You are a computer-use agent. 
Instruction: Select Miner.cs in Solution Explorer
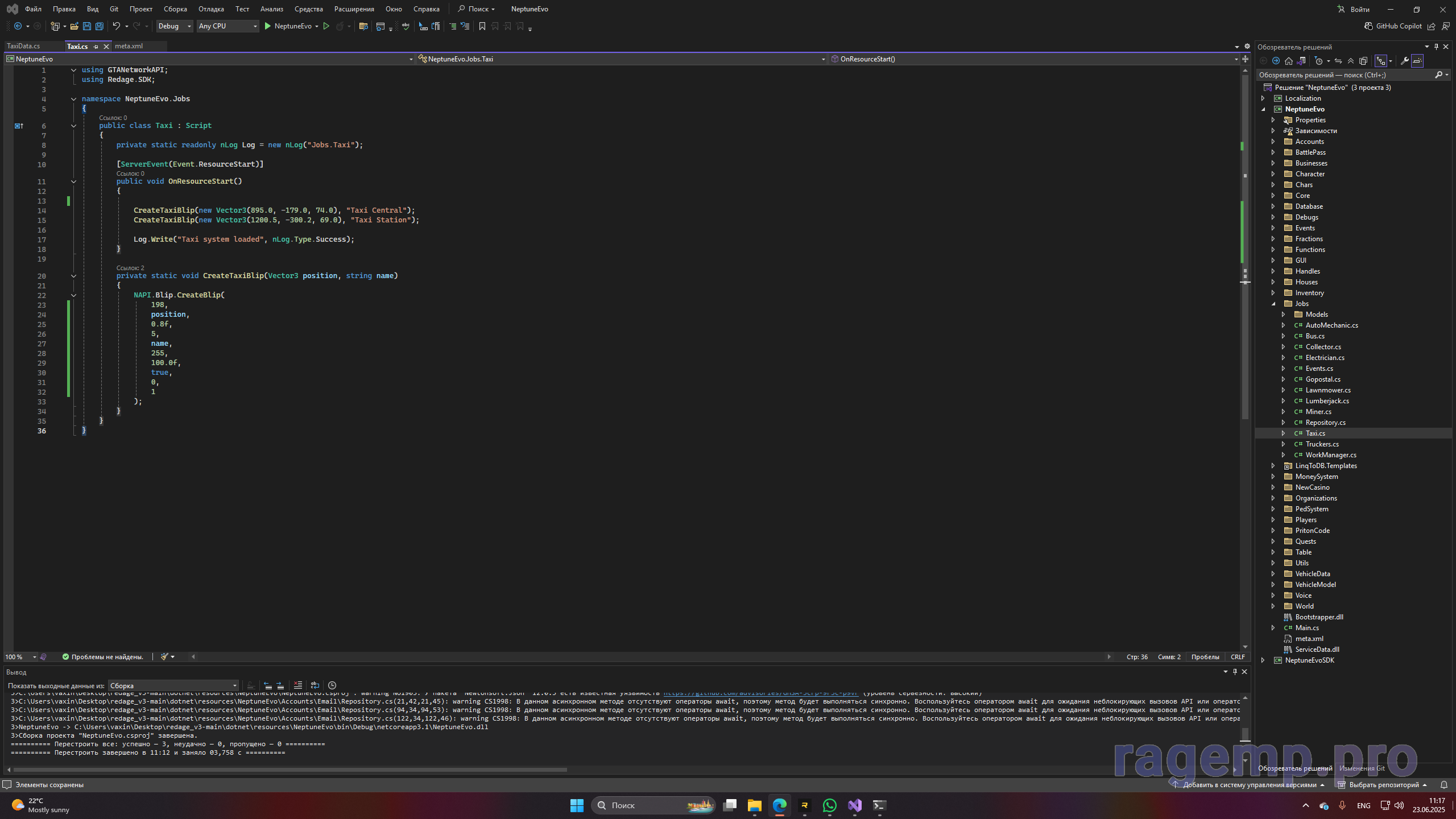pos(1318,412)
